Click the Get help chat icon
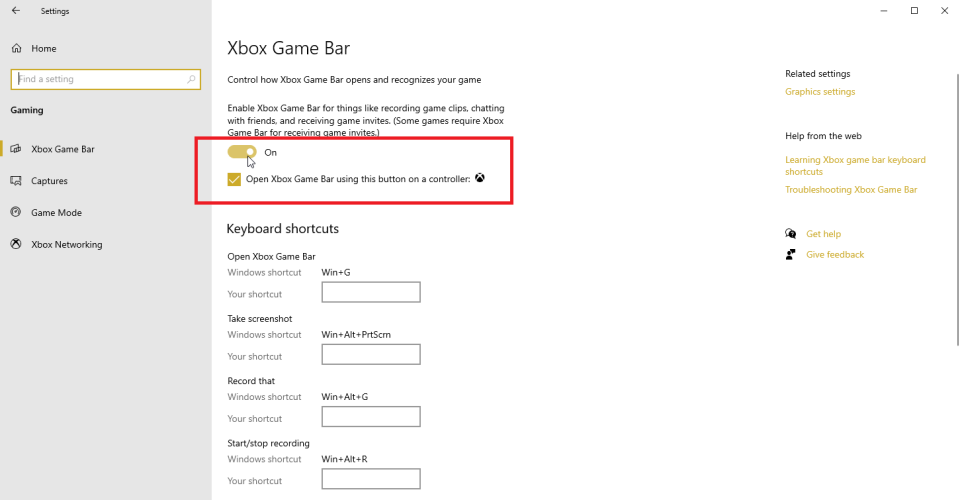This screenshot has height=500, width=960. point(790,234)
